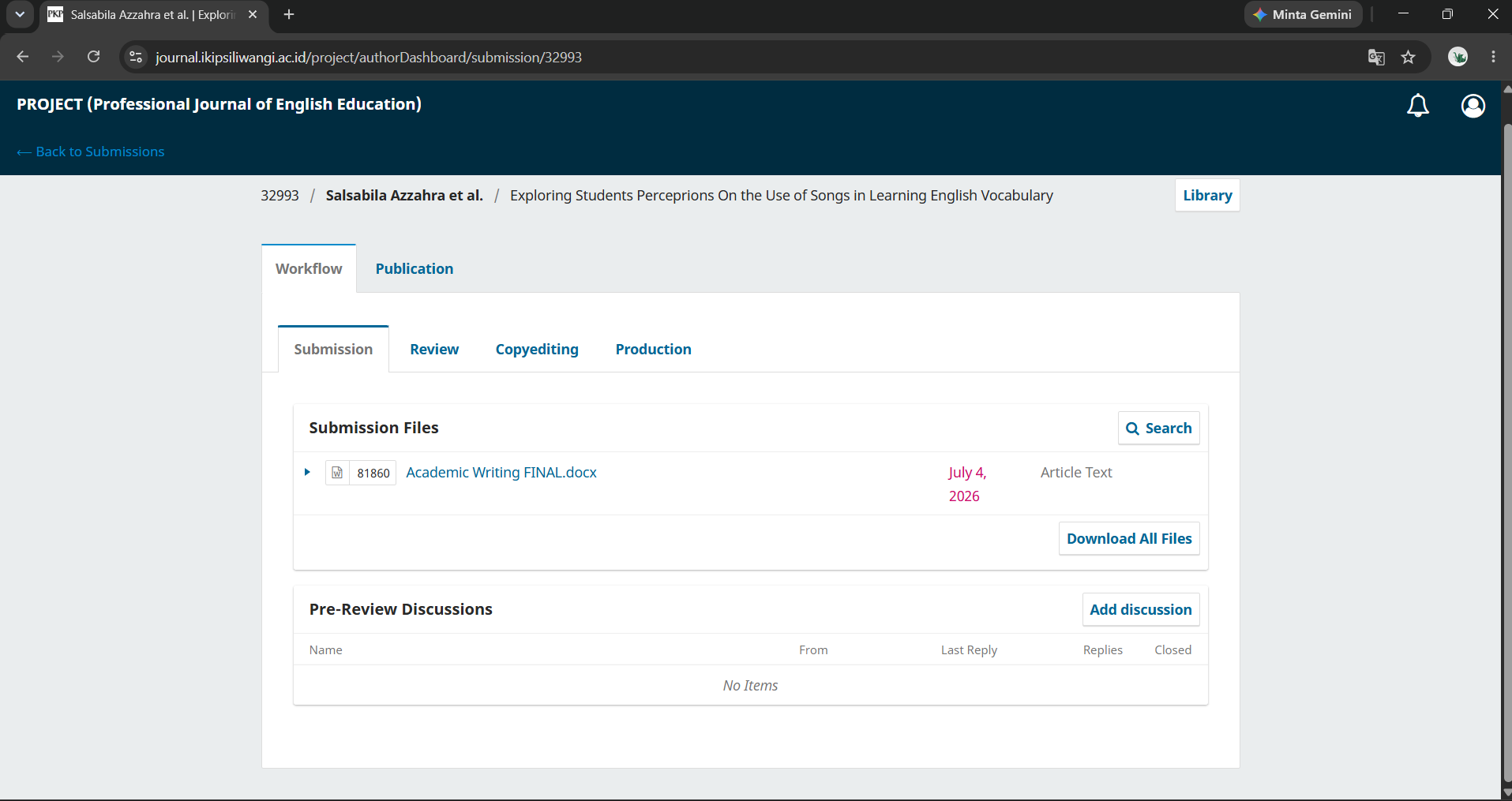Click file ID 81860
Screen dimensions: 1512x801
[373, 473]
